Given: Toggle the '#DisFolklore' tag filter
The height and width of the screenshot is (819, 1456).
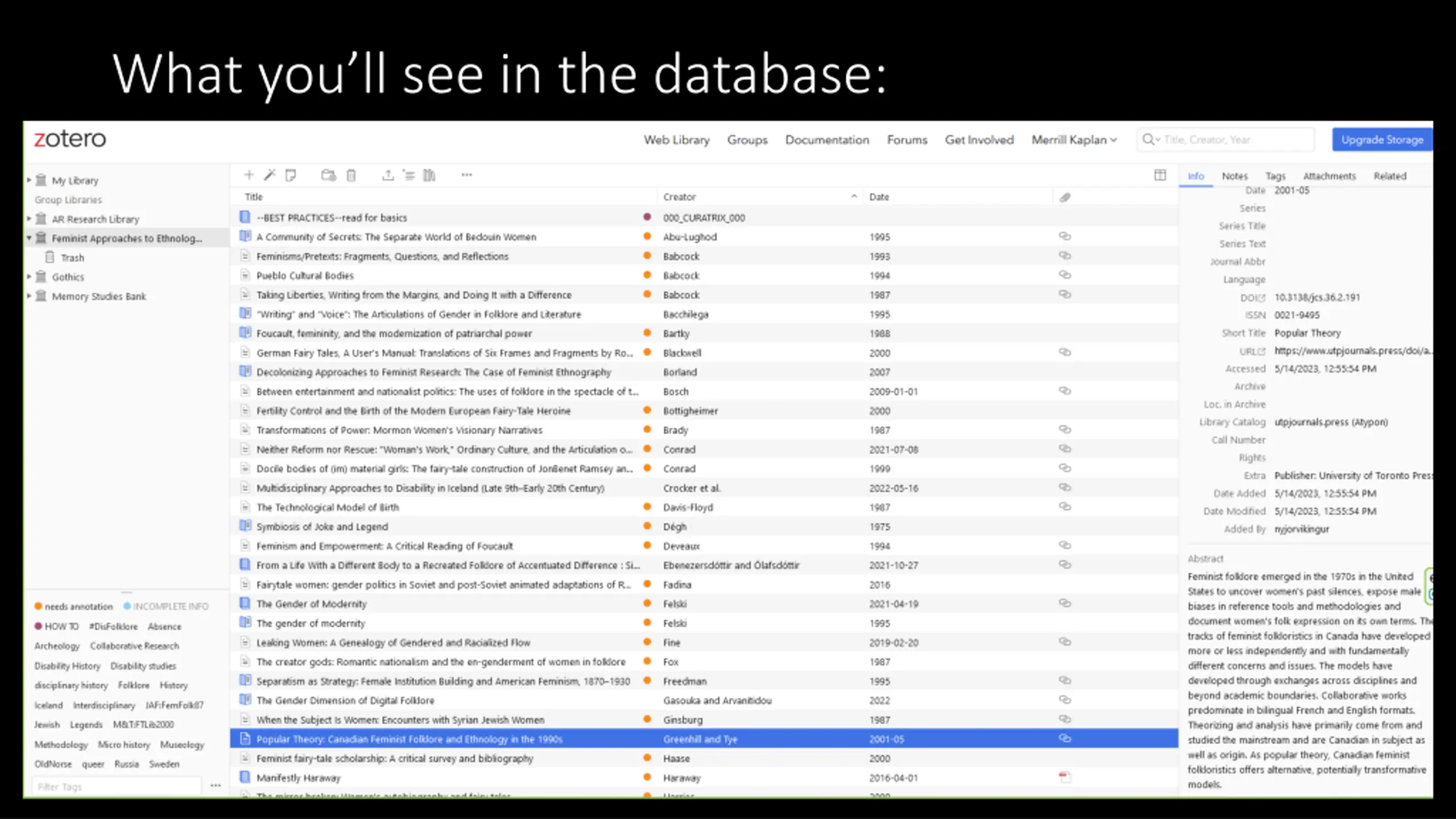Looking at the screenshot, I should click(x=113, y=626).
